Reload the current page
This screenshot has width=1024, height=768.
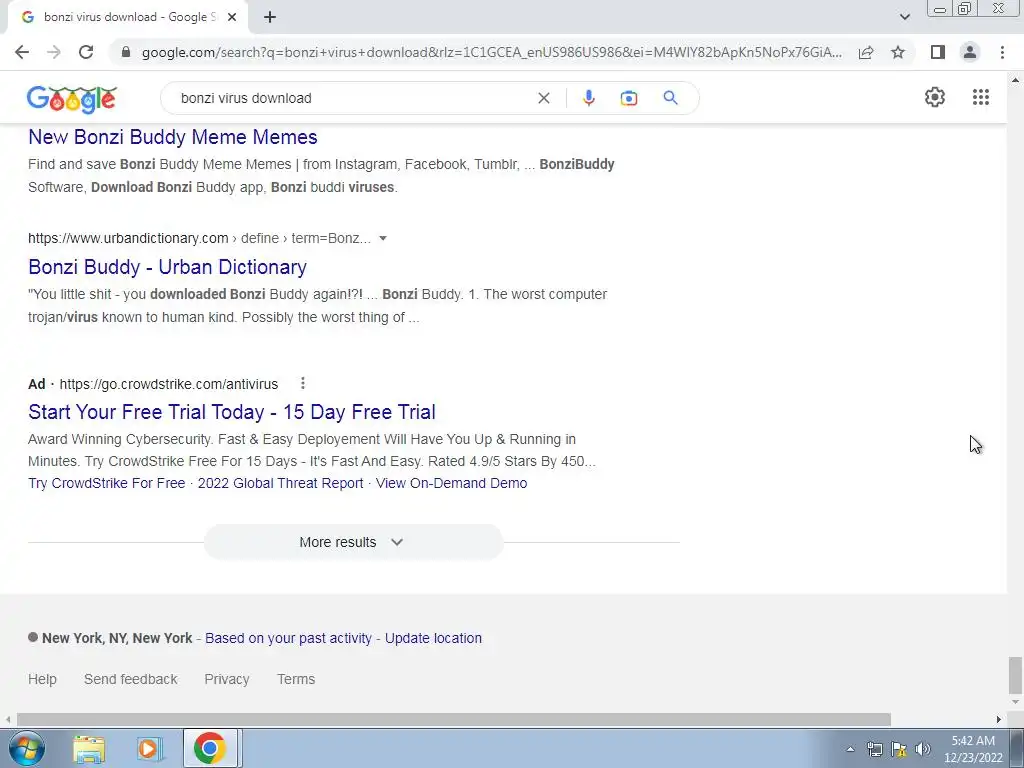[x=86, y=52]
